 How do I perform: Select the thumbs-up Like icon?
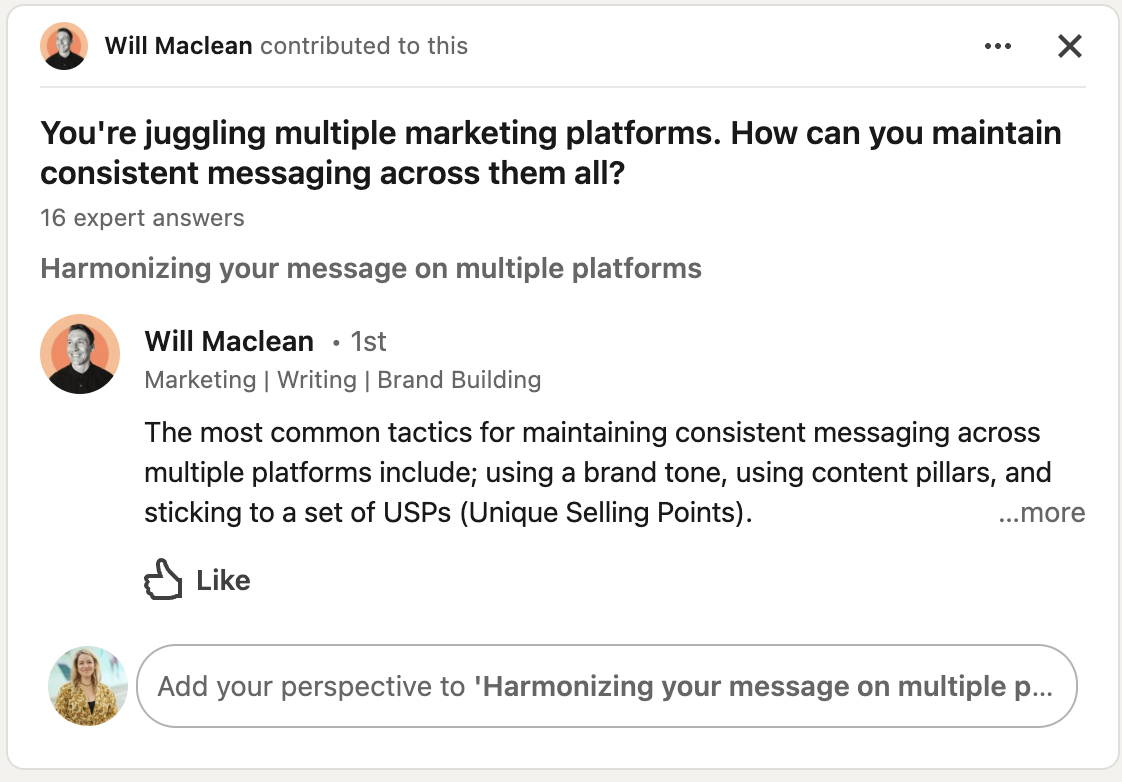(163, 578)
